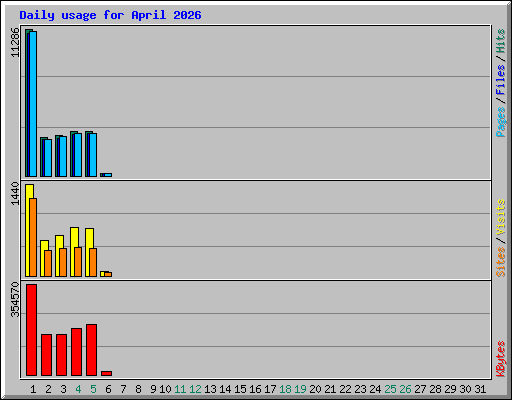Viewport: 512px width, 400px height.
Task: Click green day label 26
Action: point(405,389)
